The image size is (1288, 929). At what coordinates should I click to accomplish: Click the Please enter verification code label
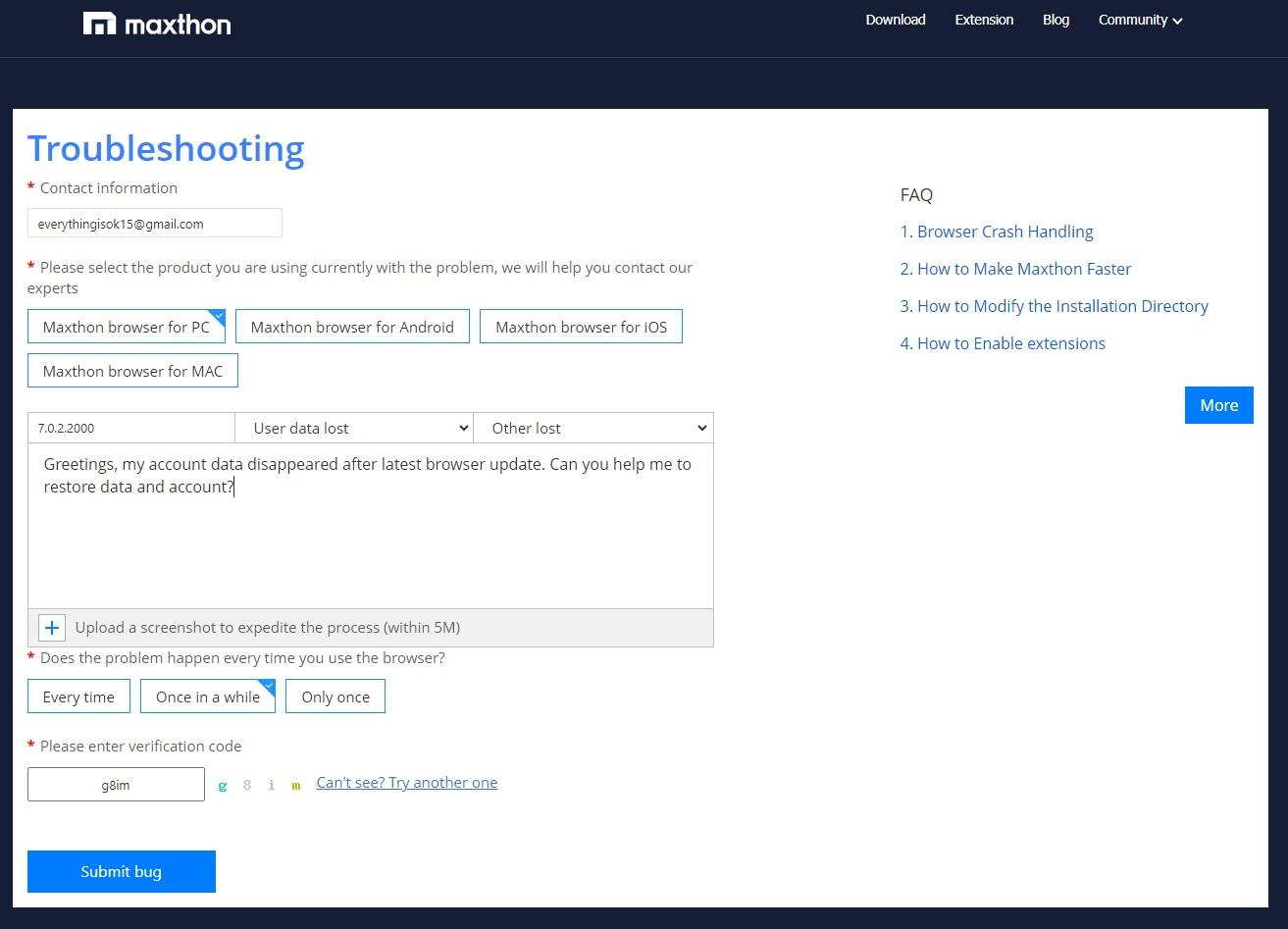pyautogui.click(x=140, y=746)
